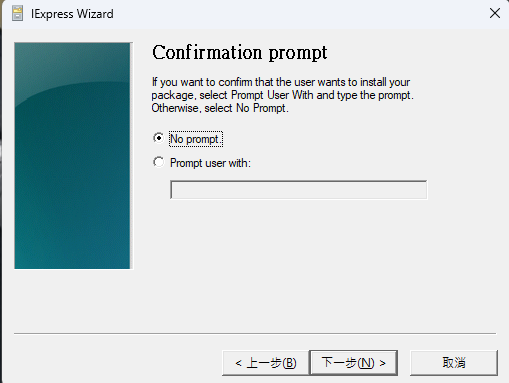Click the teal wizard banner image
This screenshot has height=383, width=509.
tap(72, 156)
